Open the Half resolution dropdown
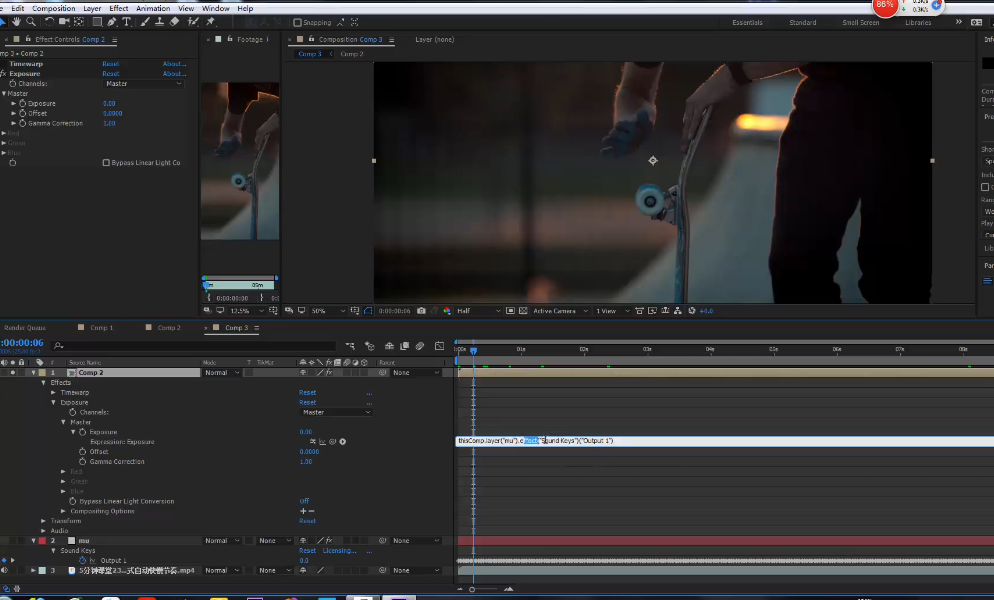This screenshot has height=600, width=994. click(x=478, y=311)
